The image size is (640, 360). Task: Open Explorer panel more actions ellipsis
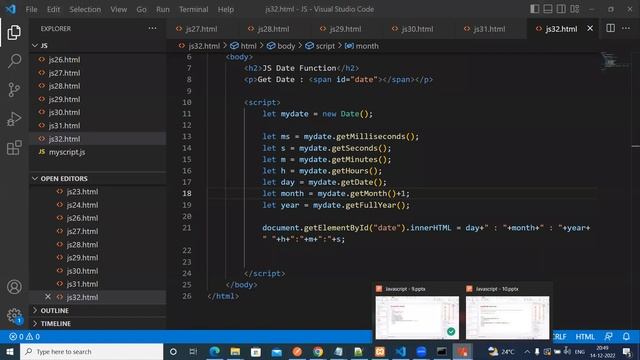click(152, 28)
